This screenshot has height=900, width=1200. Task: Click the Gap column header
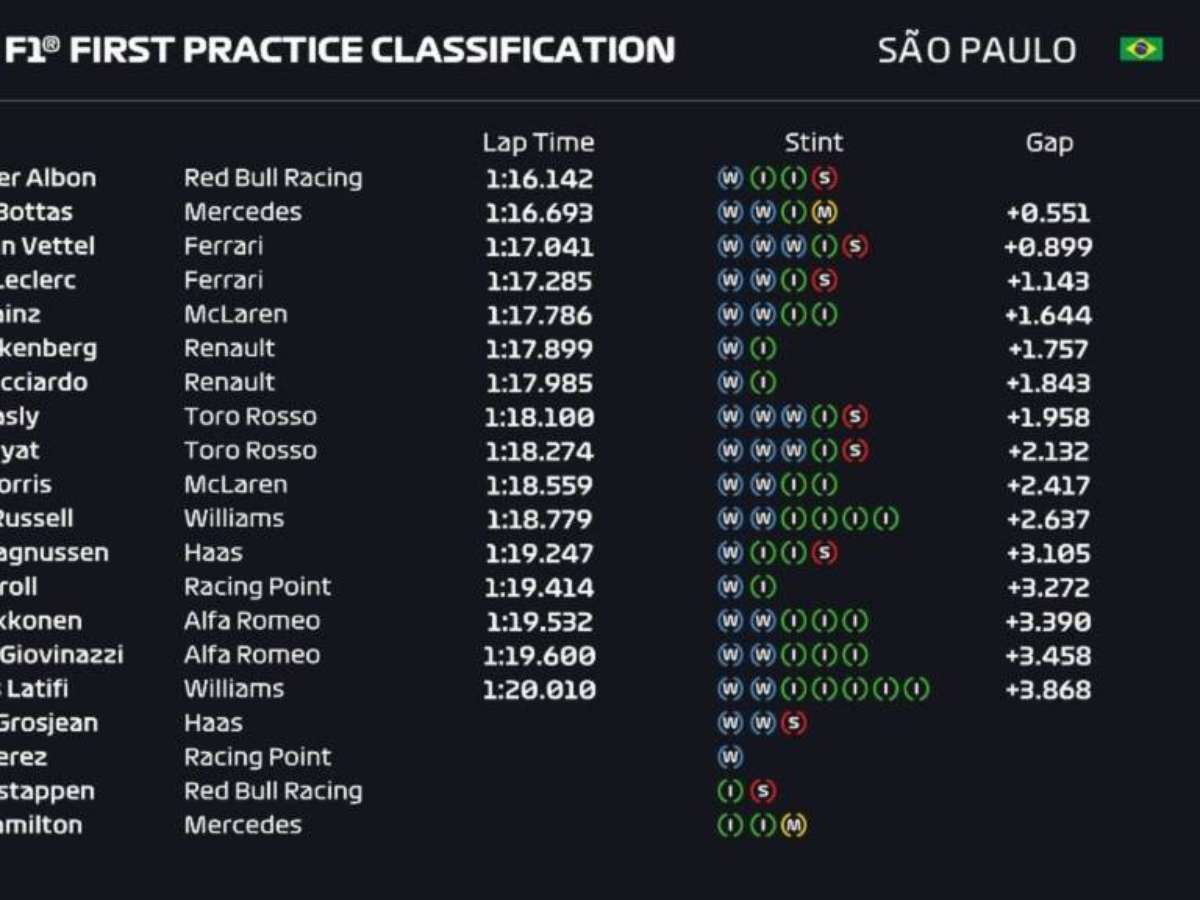coord(1049,143)
